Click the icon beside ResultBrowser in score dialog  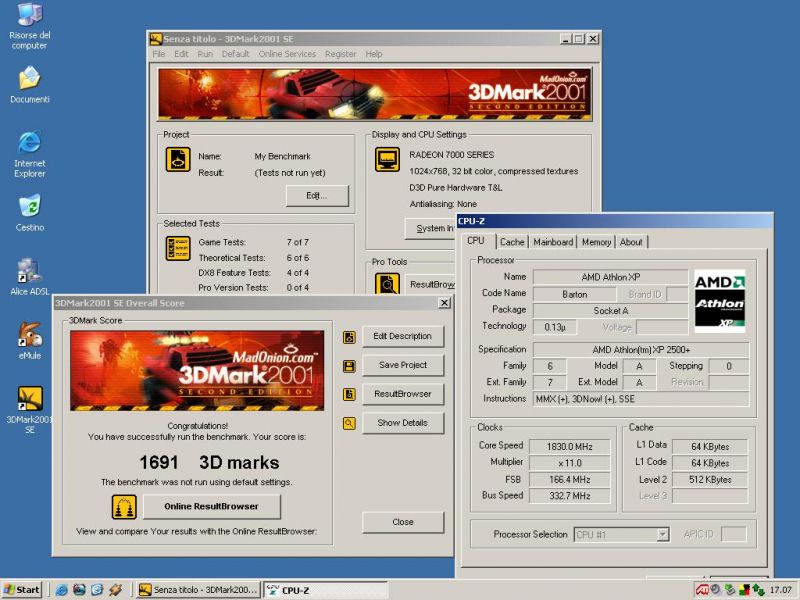(349, 394)
